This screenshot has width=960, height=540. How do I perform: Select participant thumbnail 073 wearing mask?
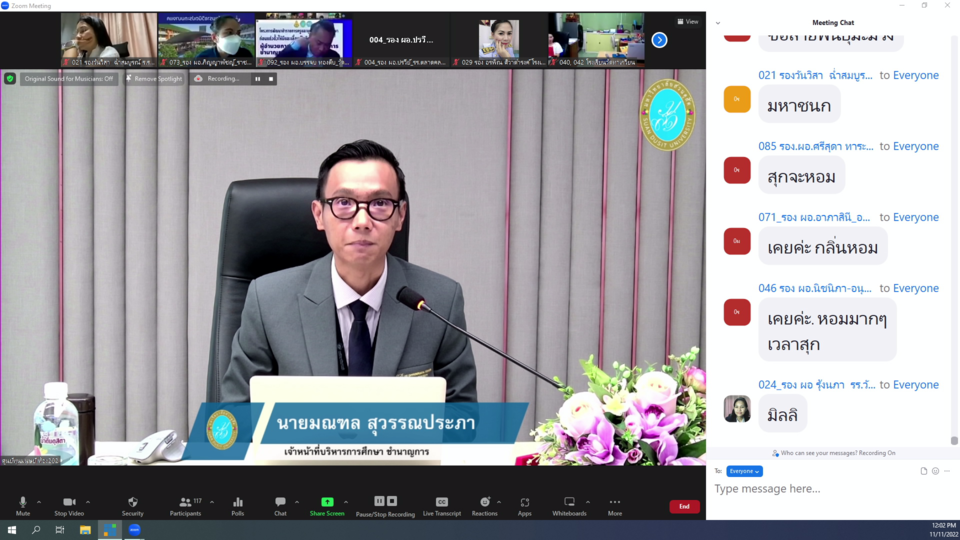coord(206,40)
